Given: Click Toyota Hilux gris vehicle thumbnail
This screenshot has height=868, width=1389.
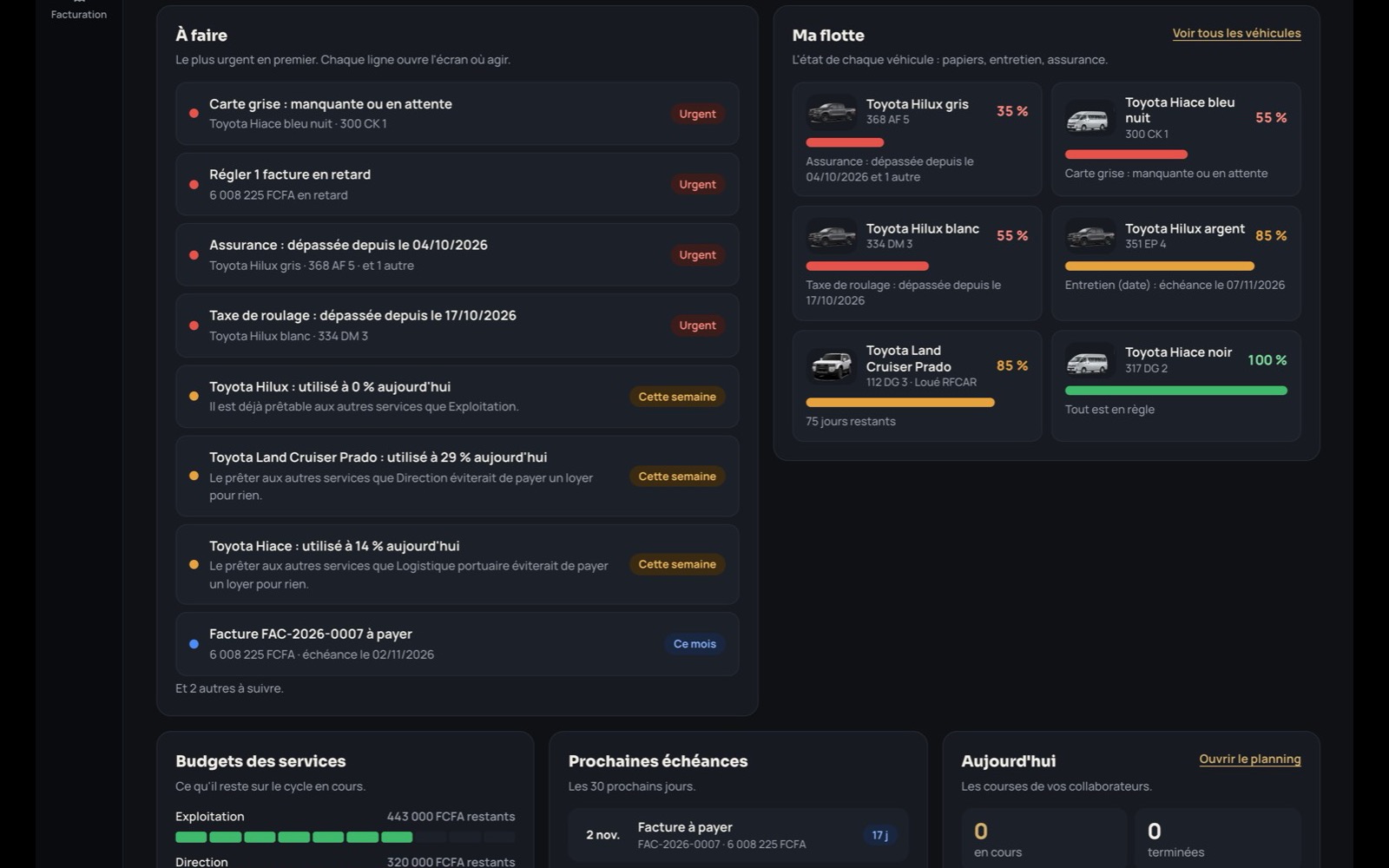Looking at the screenshot, I should pos(831,111).
